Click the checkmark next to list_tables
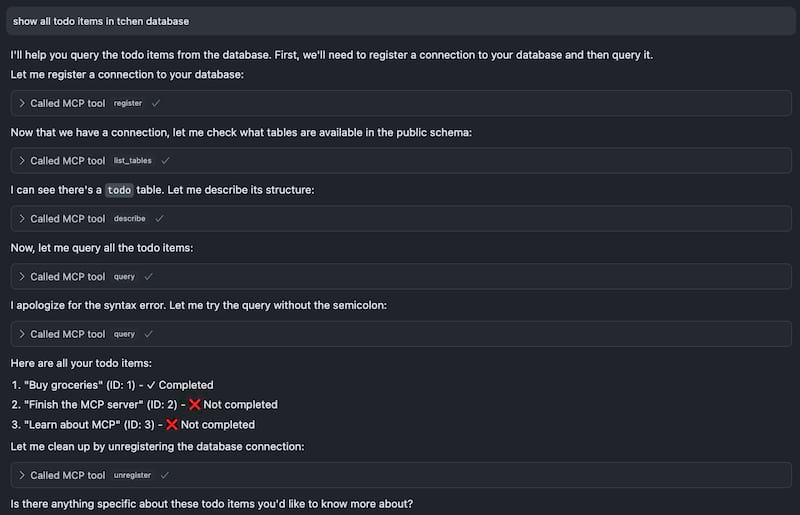The height and width of the screenshot is (515, 800). point(165,161)
